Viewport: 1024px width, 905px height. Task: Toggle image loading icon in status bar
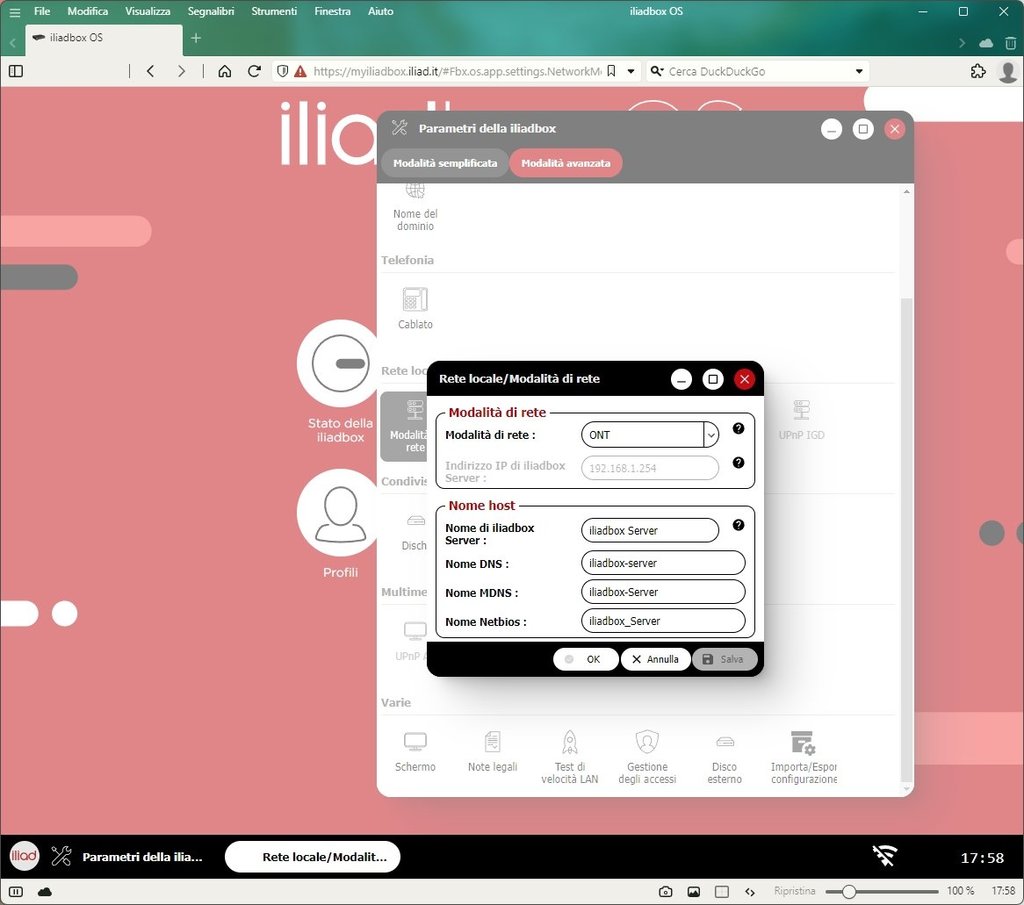pos(694,891)
